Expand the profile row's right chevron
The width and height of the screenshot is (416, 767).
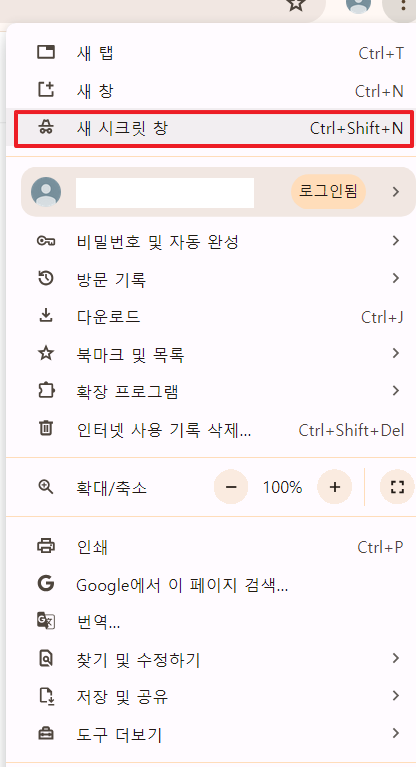[396, 192]
